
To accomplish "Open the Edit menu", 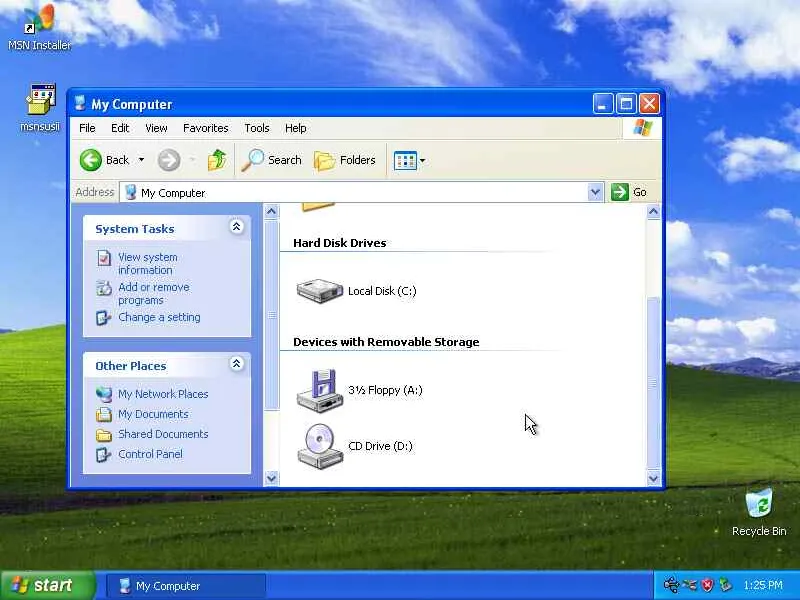I will (x=120, y=128).
